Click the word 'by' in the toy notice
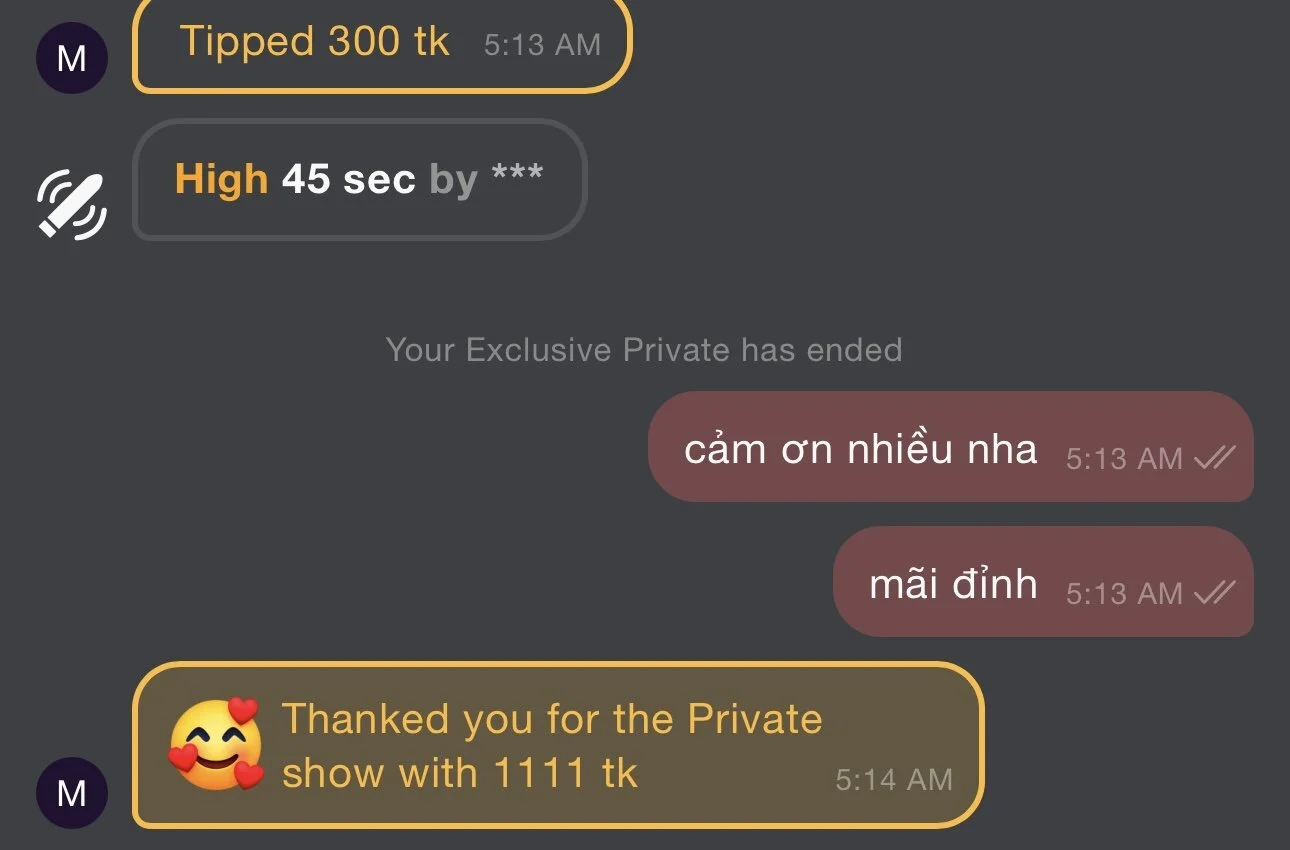 [x=453, y=181]
